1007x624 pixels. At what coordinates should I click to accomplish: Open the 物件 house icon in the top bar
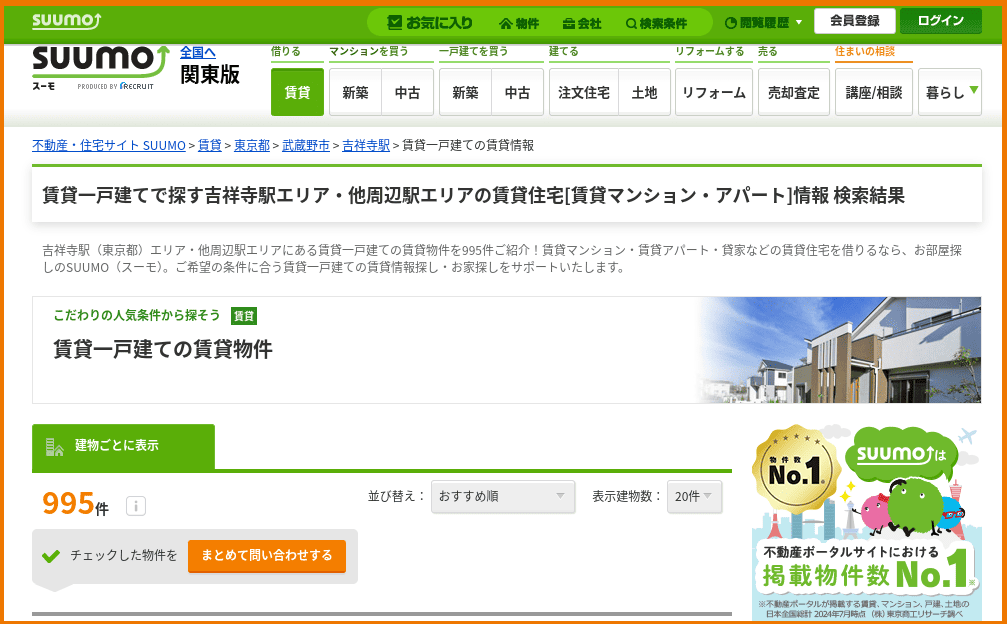pos(519,22)
